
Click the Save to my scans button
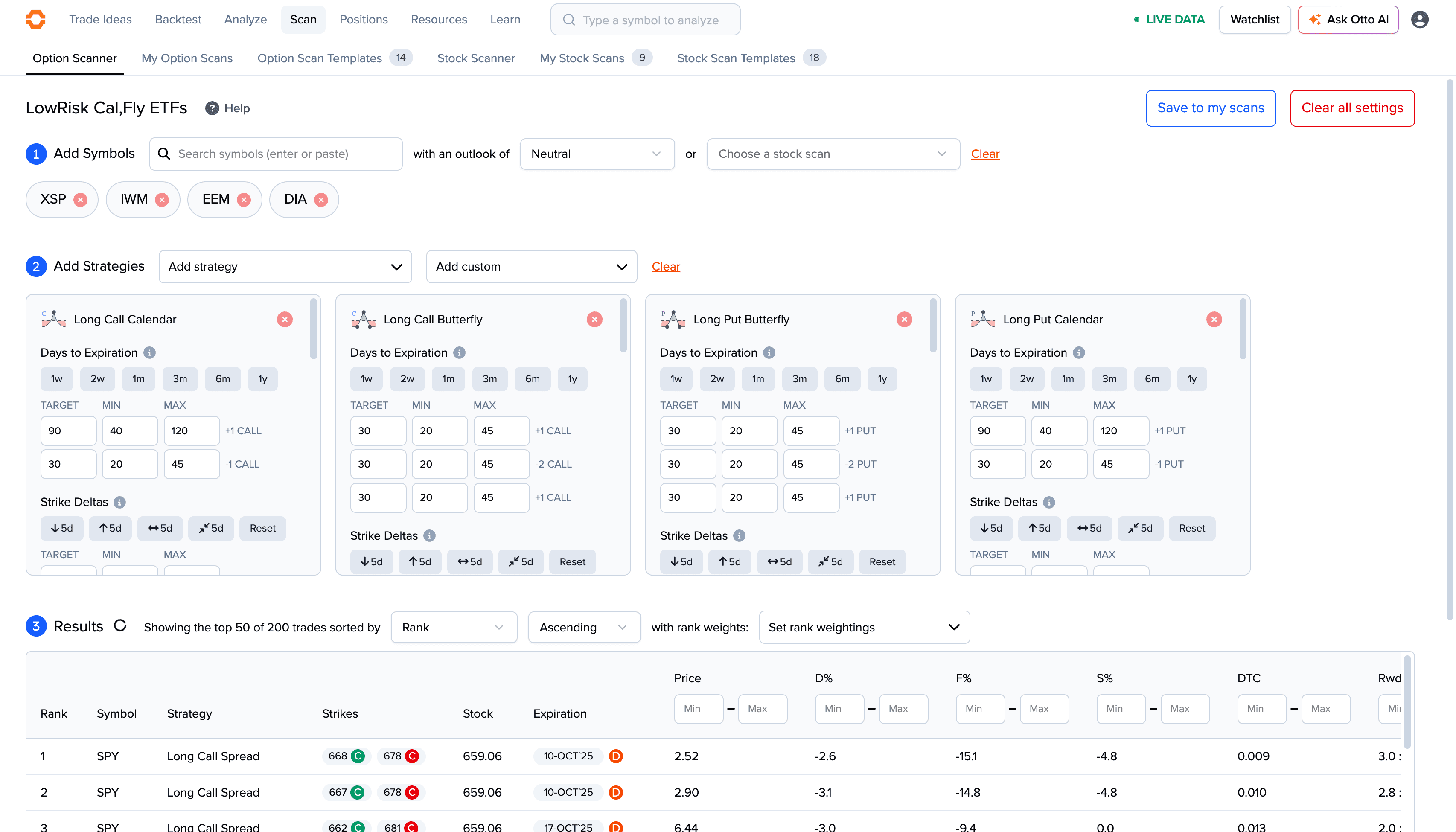[x=1210, y=108]
